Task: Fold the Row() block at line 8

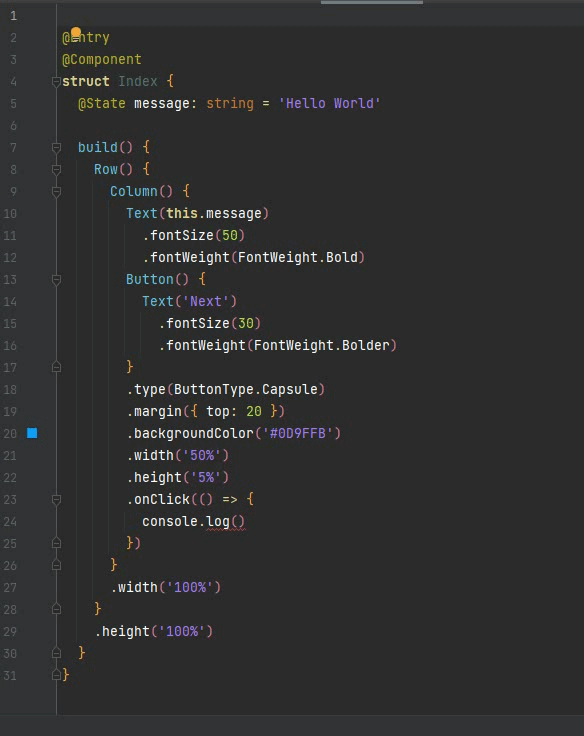Action: (x=56, y=169)
